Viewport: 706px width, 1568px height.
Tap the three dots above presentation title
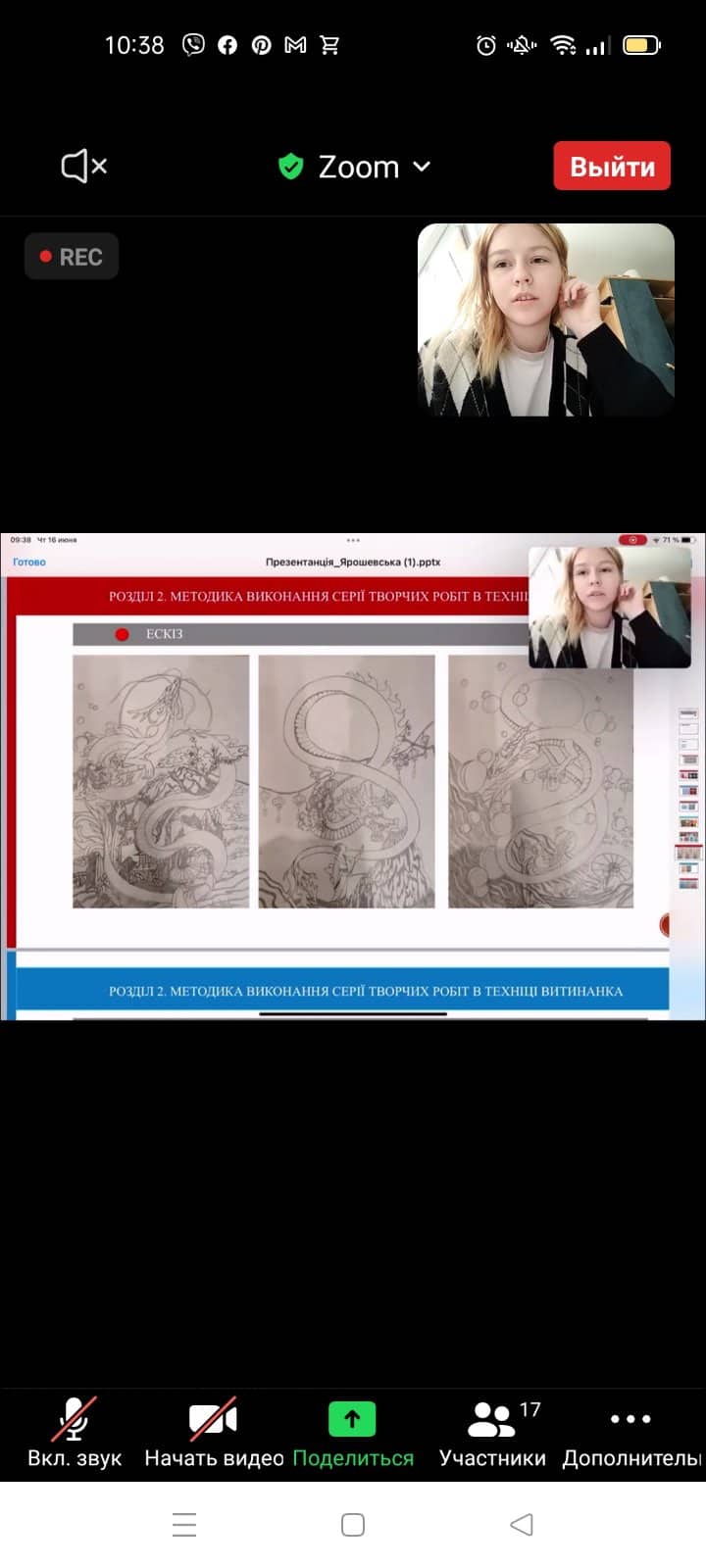coord(353,541)
